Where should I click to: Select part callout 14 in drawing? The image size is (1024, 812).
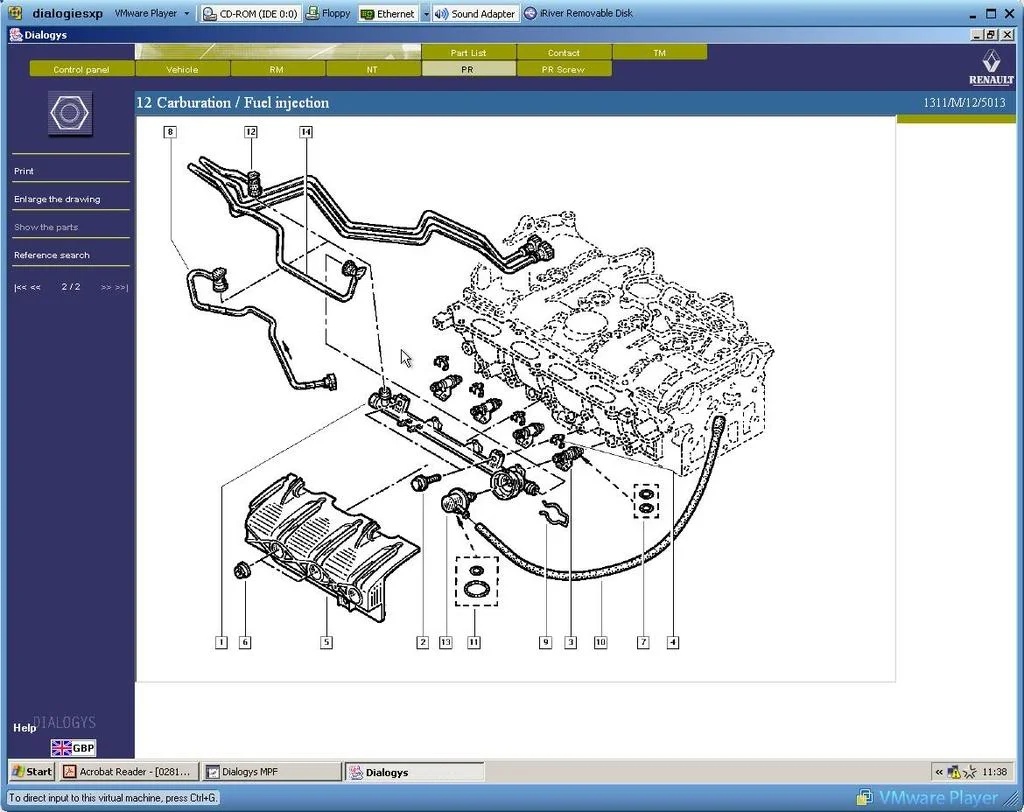[306, 132]
